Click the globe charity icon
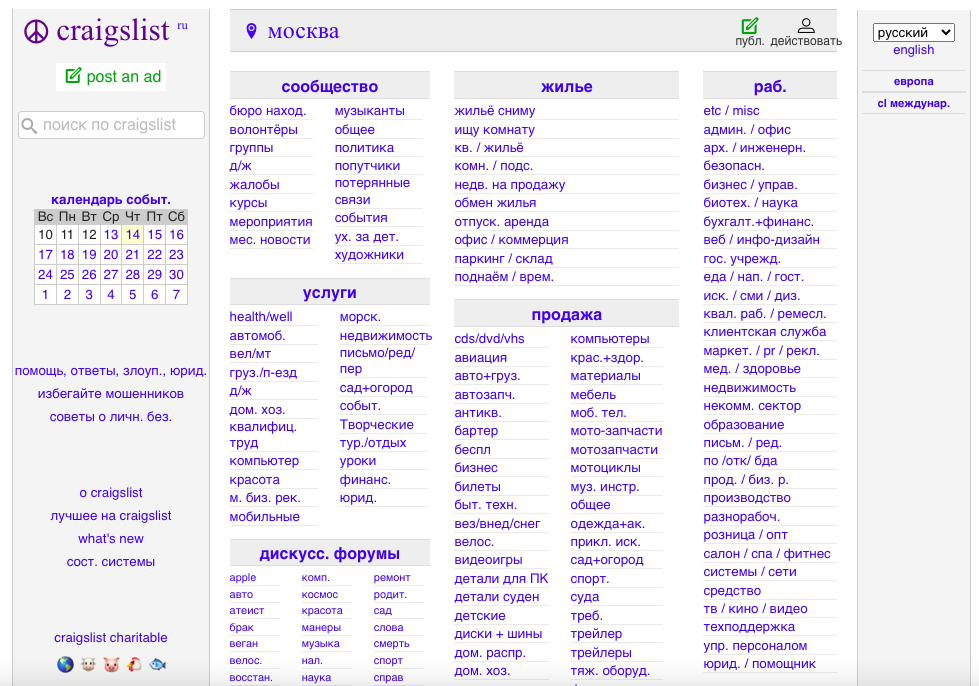This screenshot has width=979, height=686. [x=65, y=665]
